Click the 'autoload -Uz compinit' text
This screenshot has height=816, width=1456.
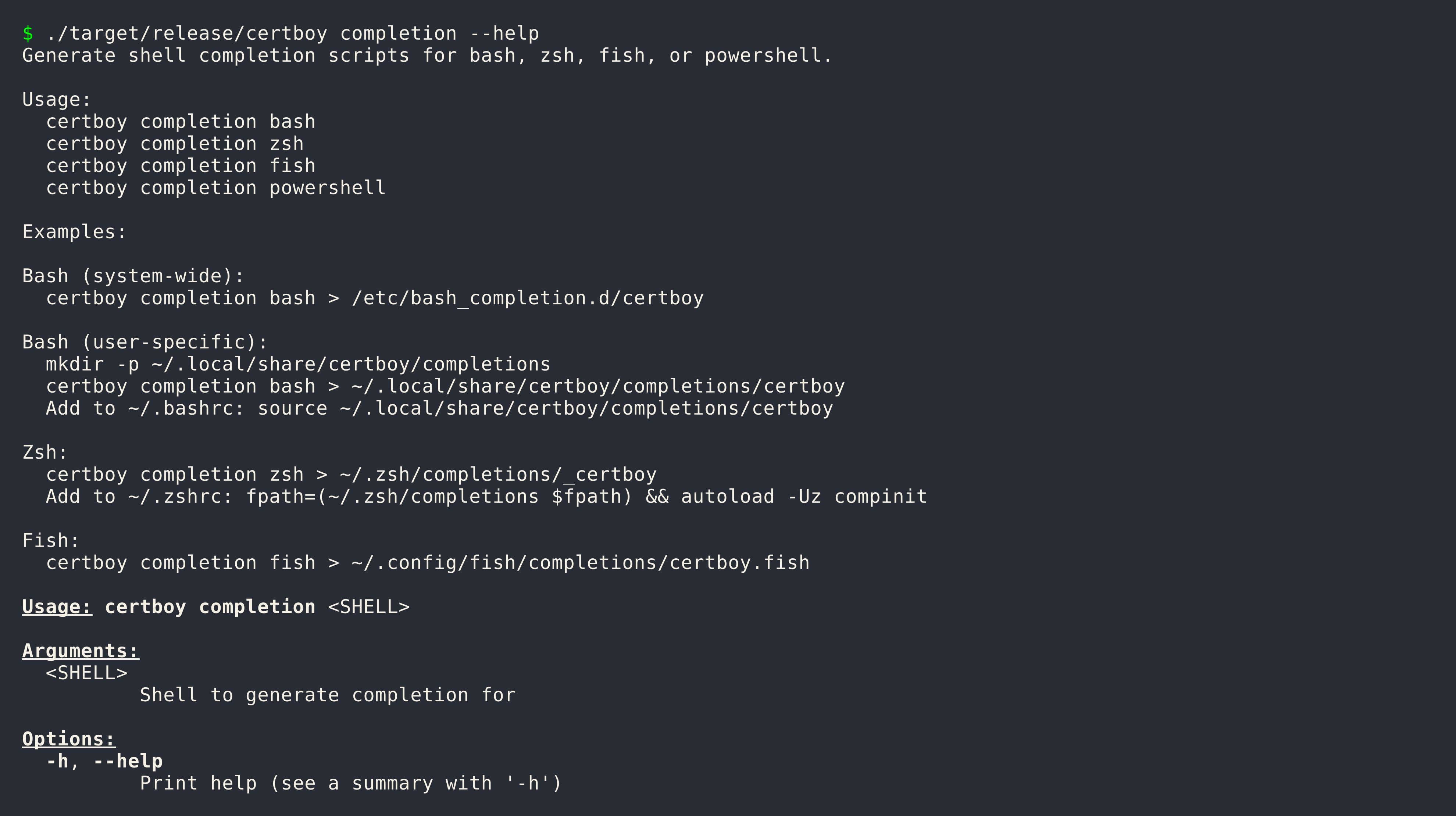pos(804,497)
